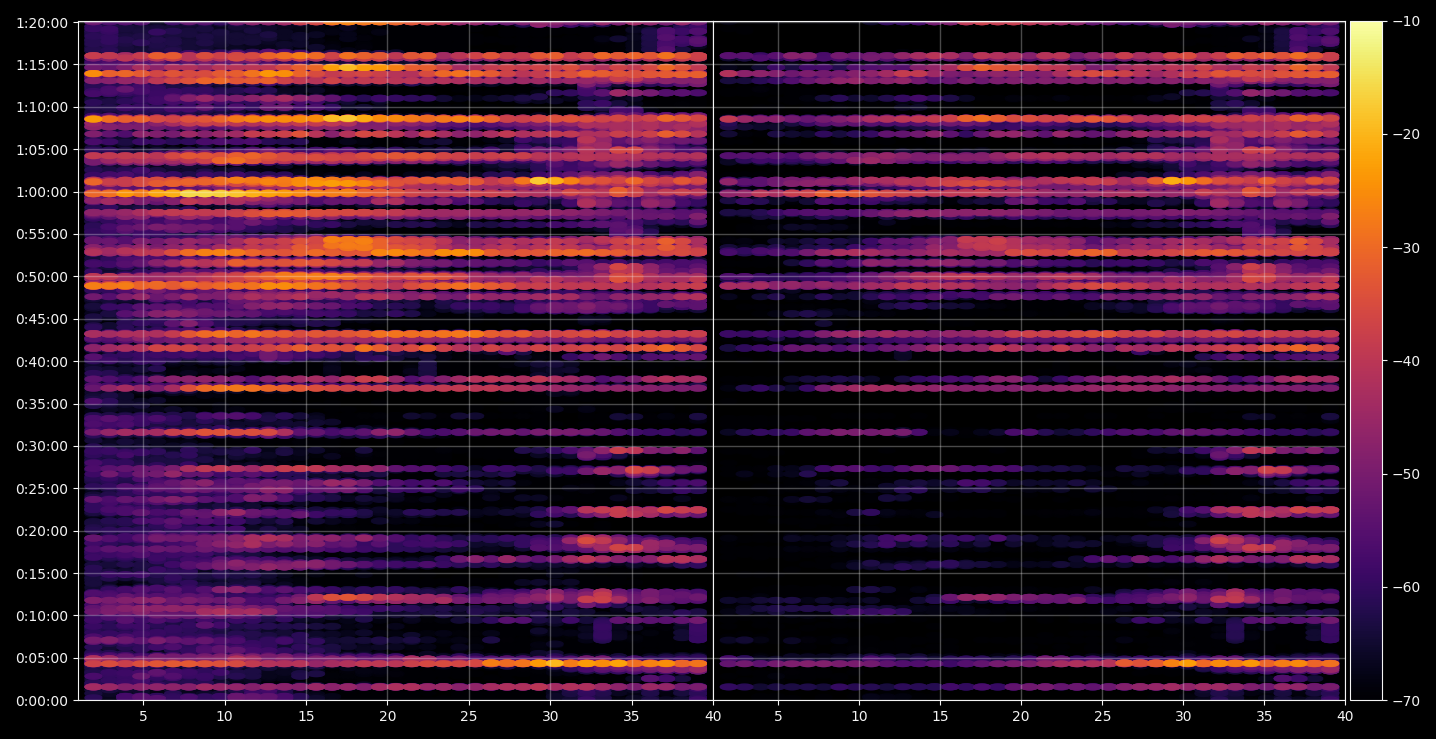
Task: Click the −10 colorbar tick label
Action: [1405, 22]
